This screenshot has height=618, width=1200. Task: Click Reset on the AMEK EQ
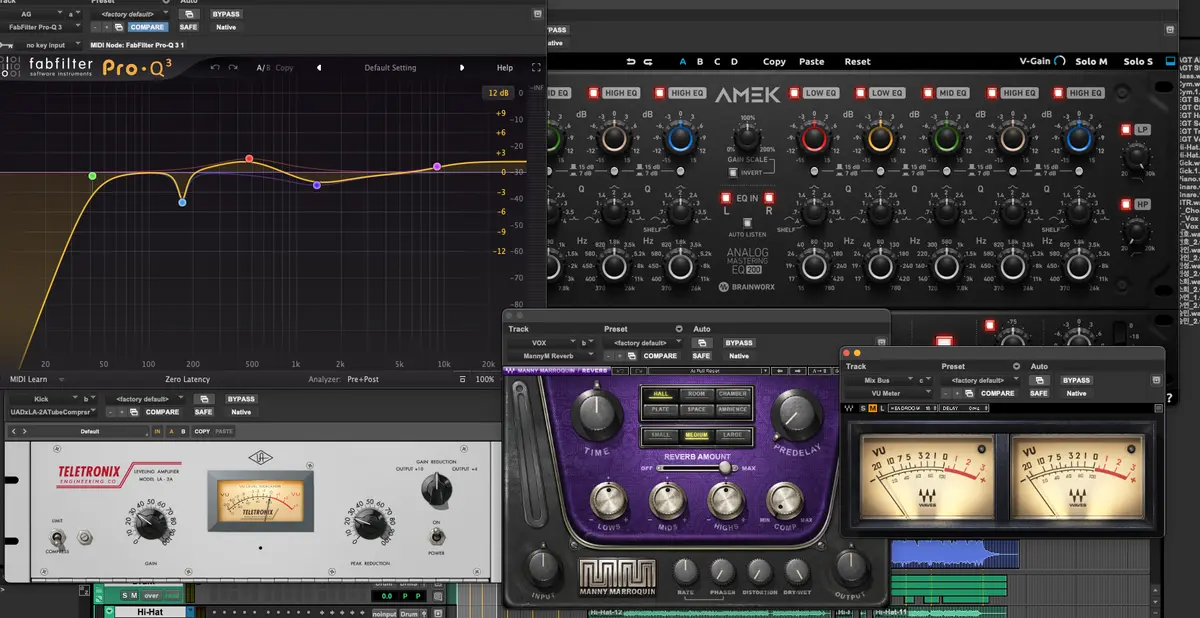pyautogui.click(x=858, y=61)
